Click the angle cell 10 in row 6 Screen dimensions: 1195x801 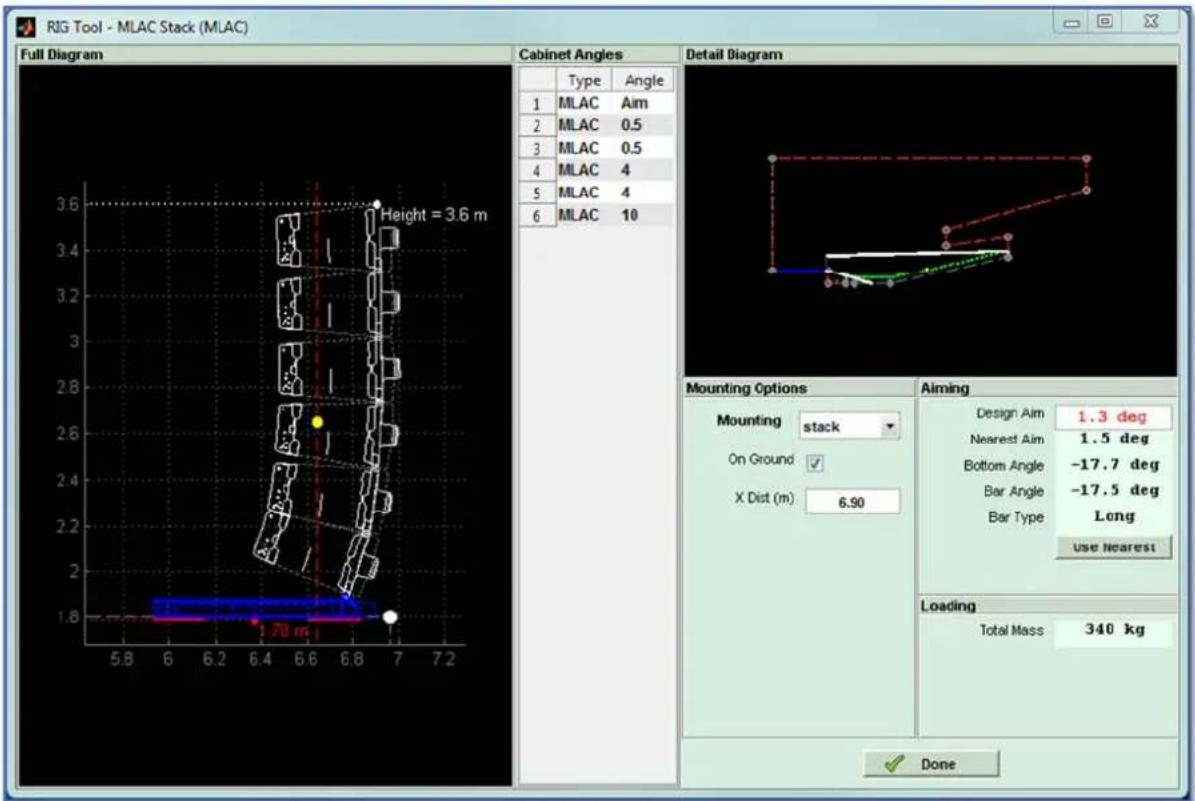point(643,216)
